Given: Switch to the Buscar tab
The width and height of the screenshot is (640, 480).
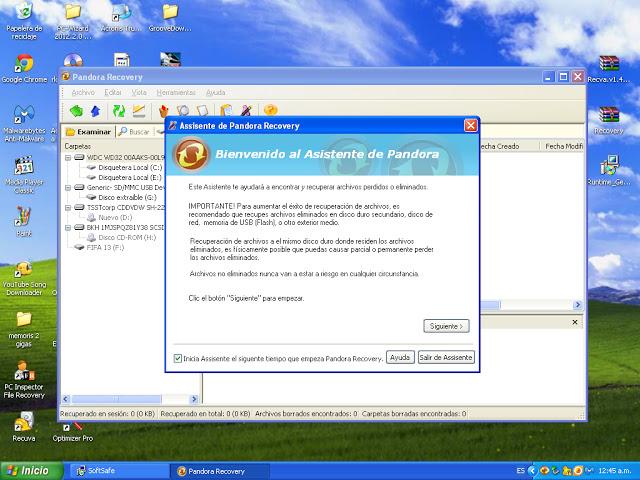Looking at the screenshot, I should [134, 131].
